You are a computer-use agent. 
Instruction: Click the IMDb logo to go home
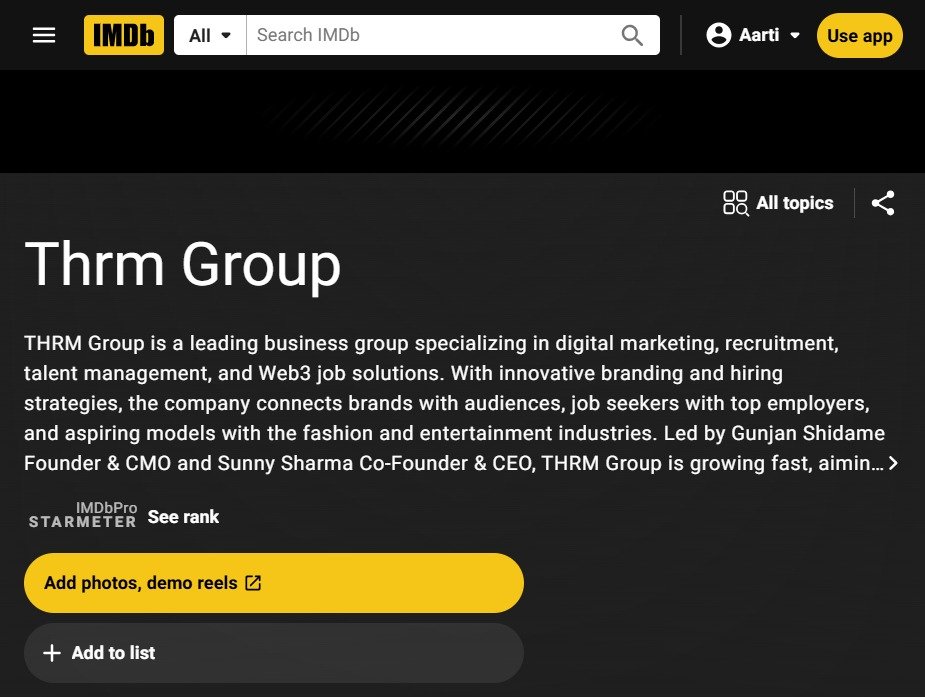point(123,34)
